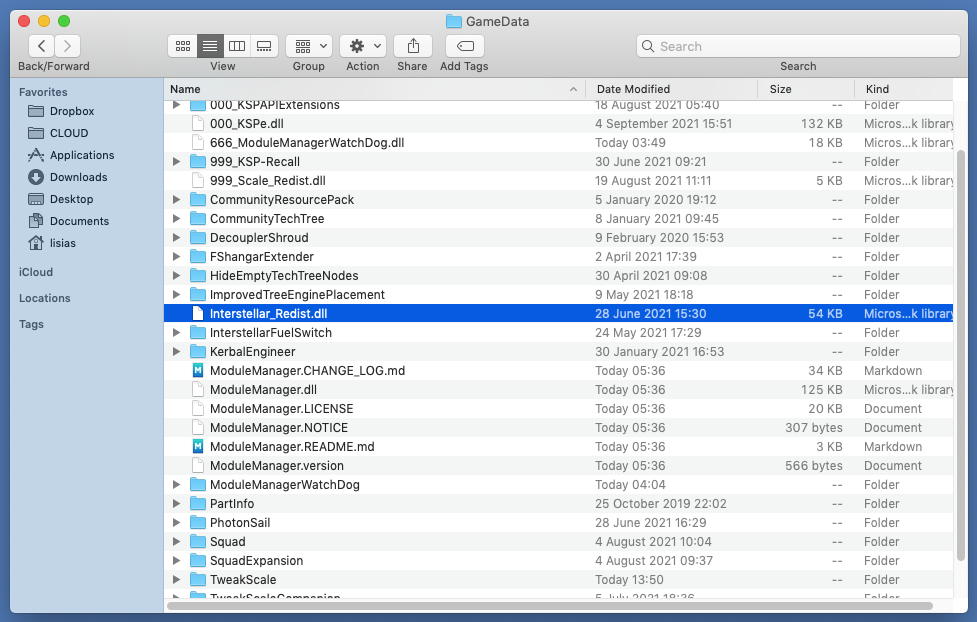This screenshot has width=977, height=622.
Task: Click the GameData folder title icon
Action: click(454, 21)
